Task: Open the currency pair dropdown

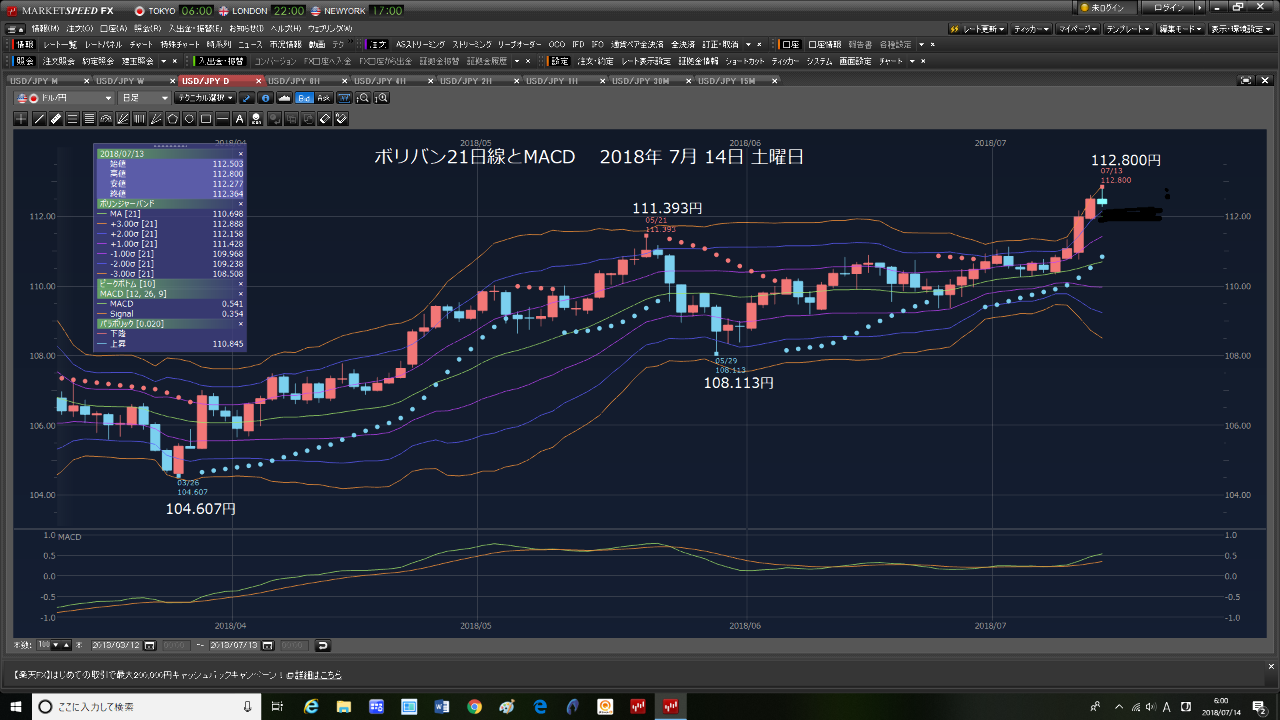Action: pos(64,98)
